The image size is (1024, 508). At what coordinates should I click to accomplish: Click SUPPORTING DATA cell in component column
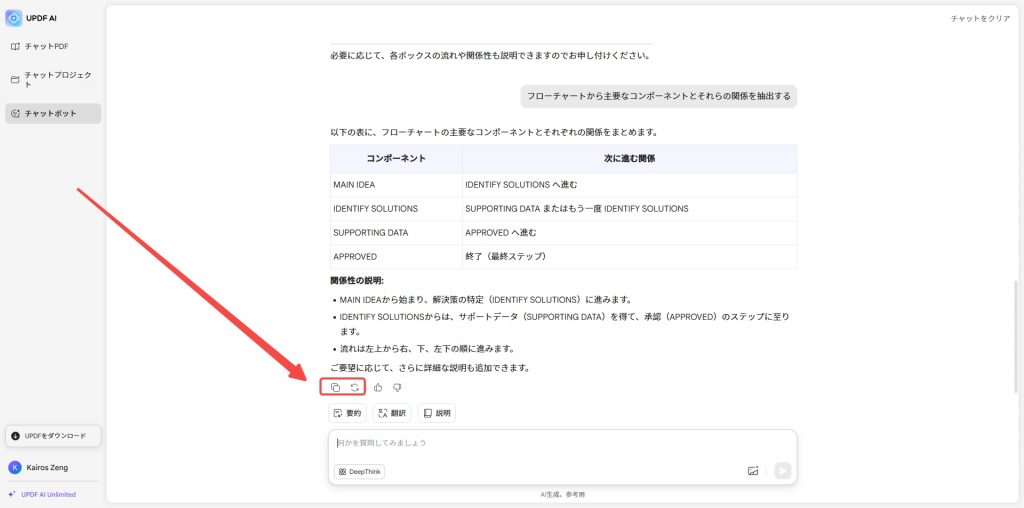[396, 232]
